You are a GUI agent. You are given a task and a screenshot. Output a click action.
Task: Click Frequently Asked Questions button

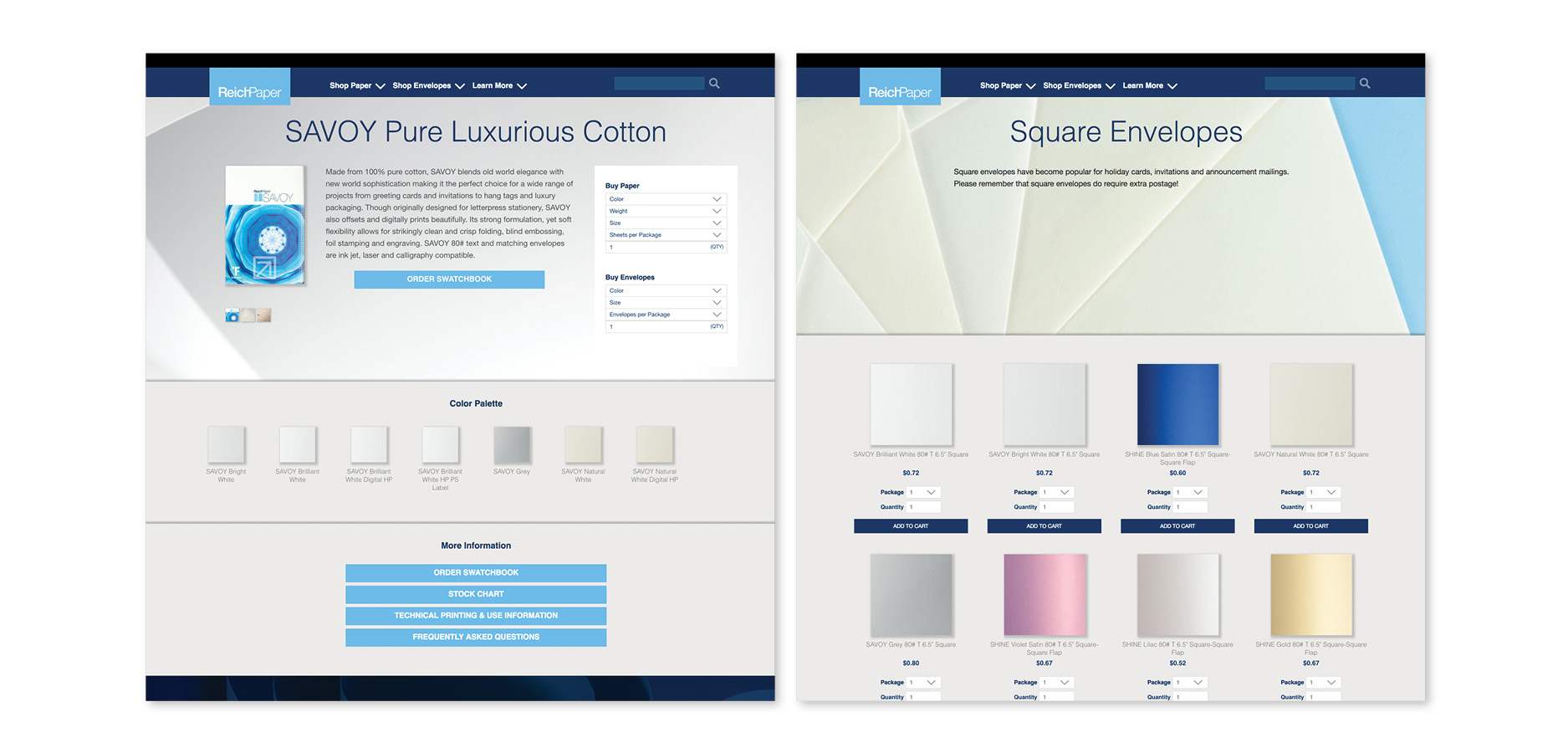point(476,638)
